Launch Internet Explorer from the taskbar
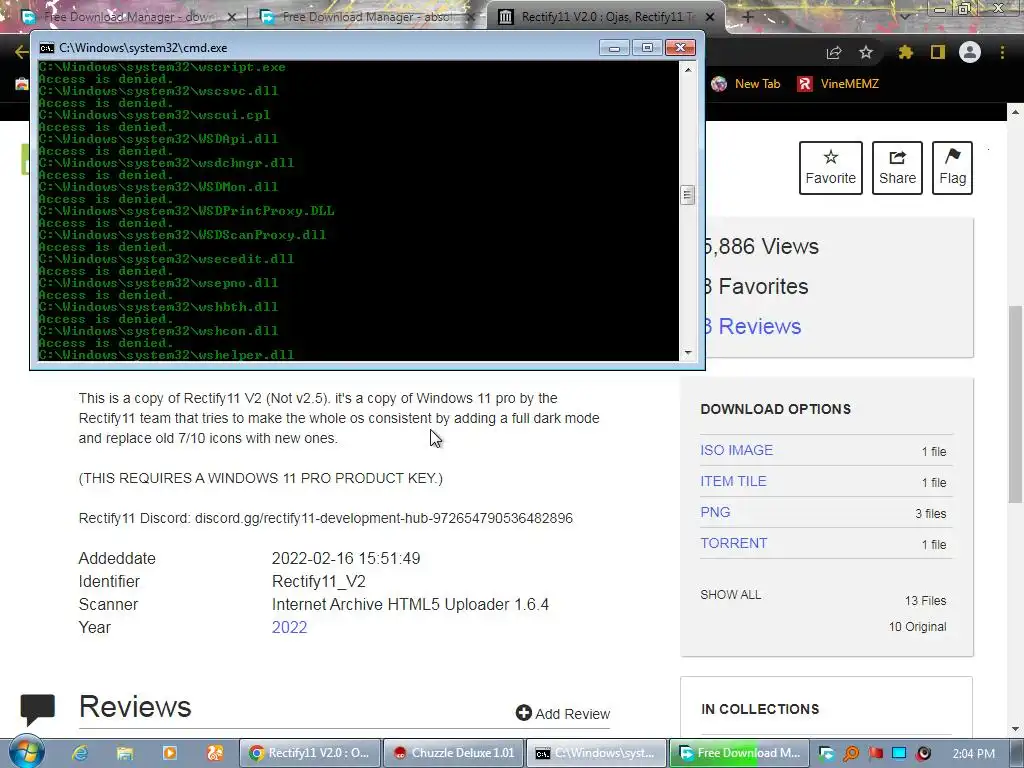Viewport: 1024px width, 768px height. pos(80,753)
